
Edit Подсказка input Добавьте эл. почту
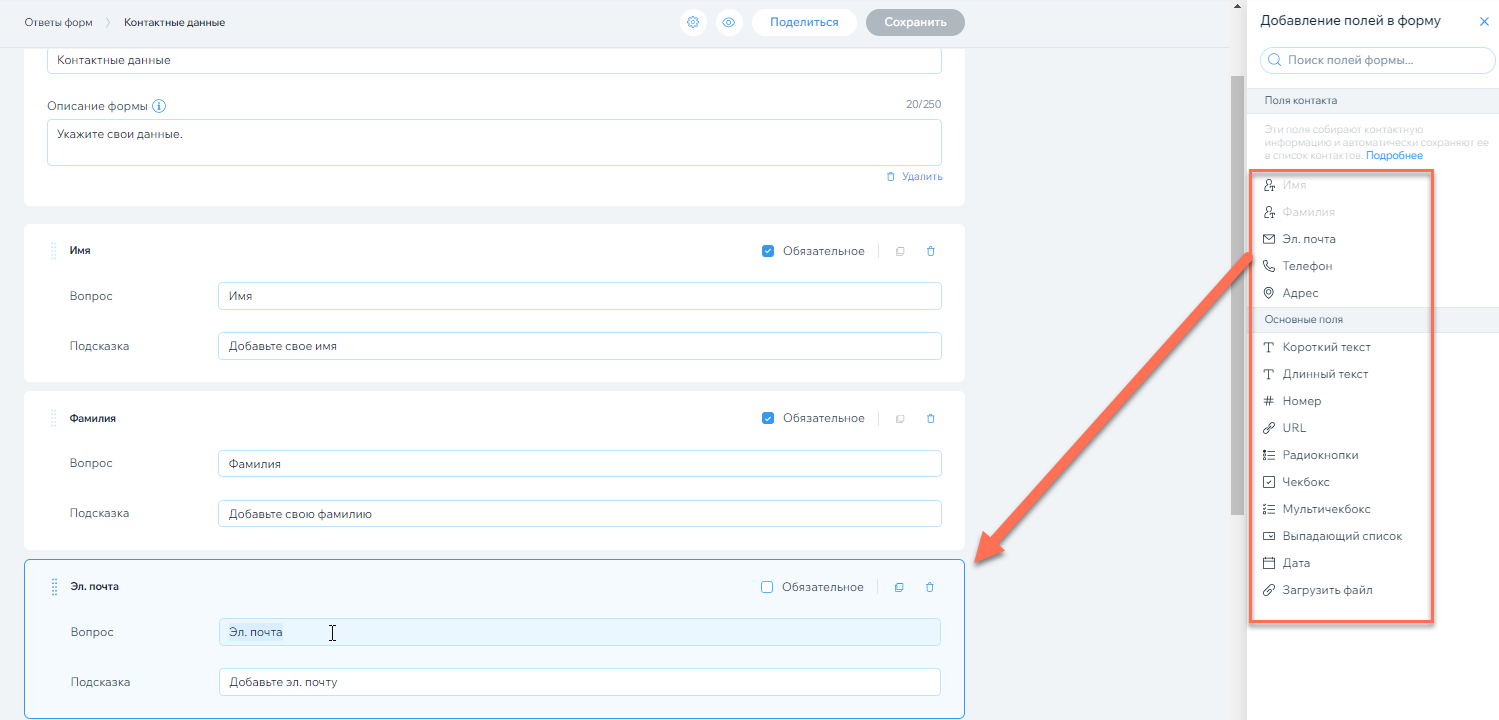click(580, 682)
